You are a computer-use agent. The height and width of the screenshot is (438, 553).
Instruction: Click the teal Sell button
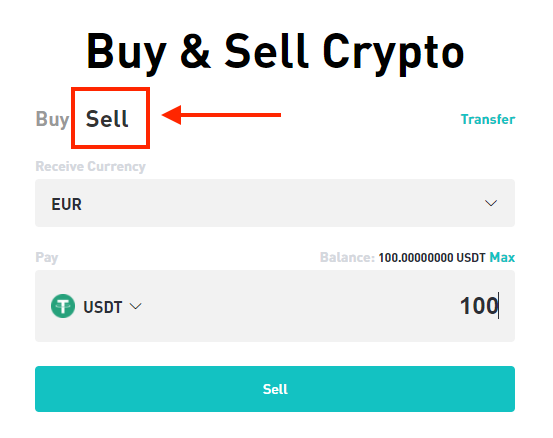pyautogui.click(x=275, y=389)
